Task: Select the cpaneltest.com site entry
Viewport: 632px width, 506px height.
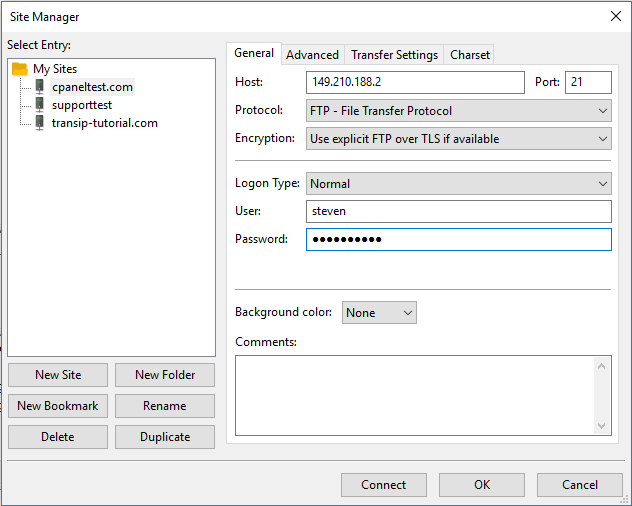Action: click(92, 87)
